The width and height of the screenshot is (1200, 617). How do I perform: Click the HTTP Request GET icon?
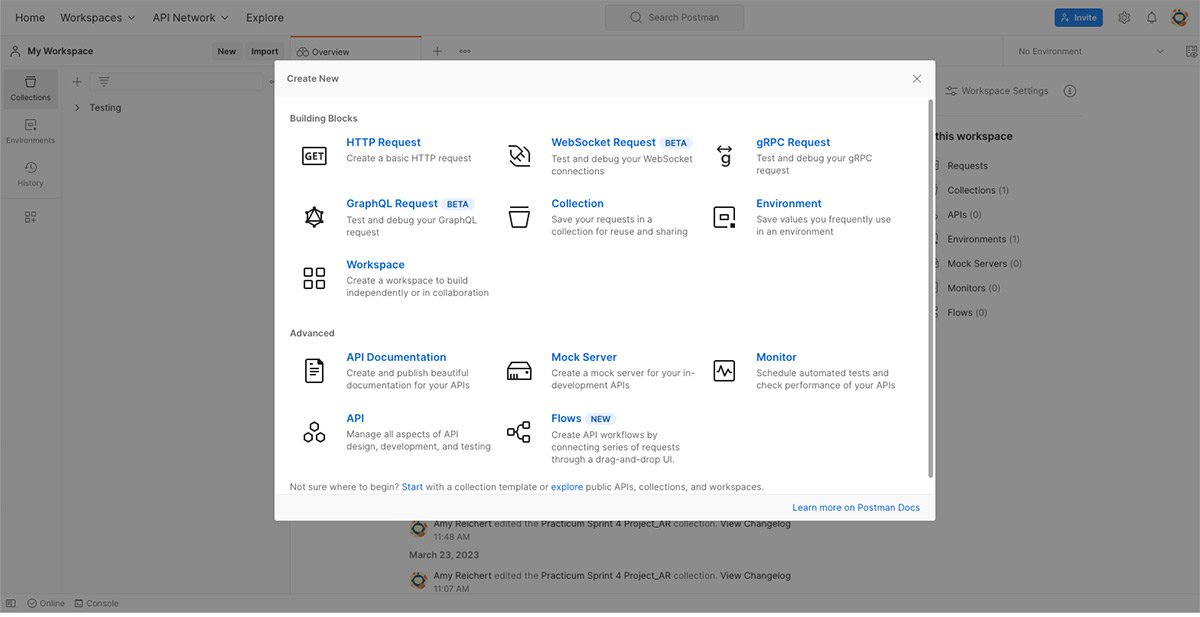pyautogui.click(x=314, y=156)
